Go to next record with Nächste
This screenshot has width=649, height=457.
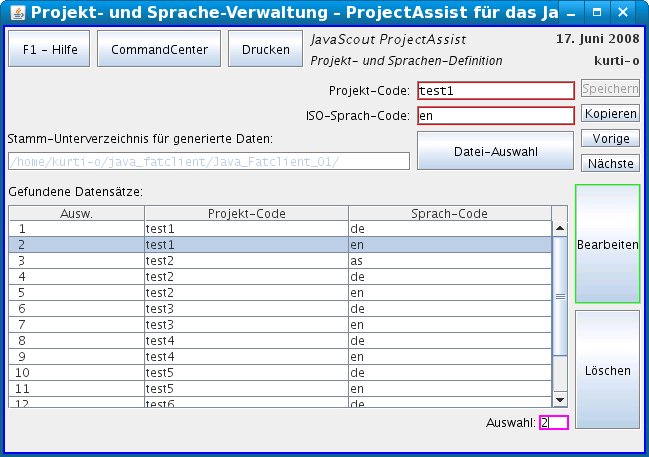pos(610,163)
